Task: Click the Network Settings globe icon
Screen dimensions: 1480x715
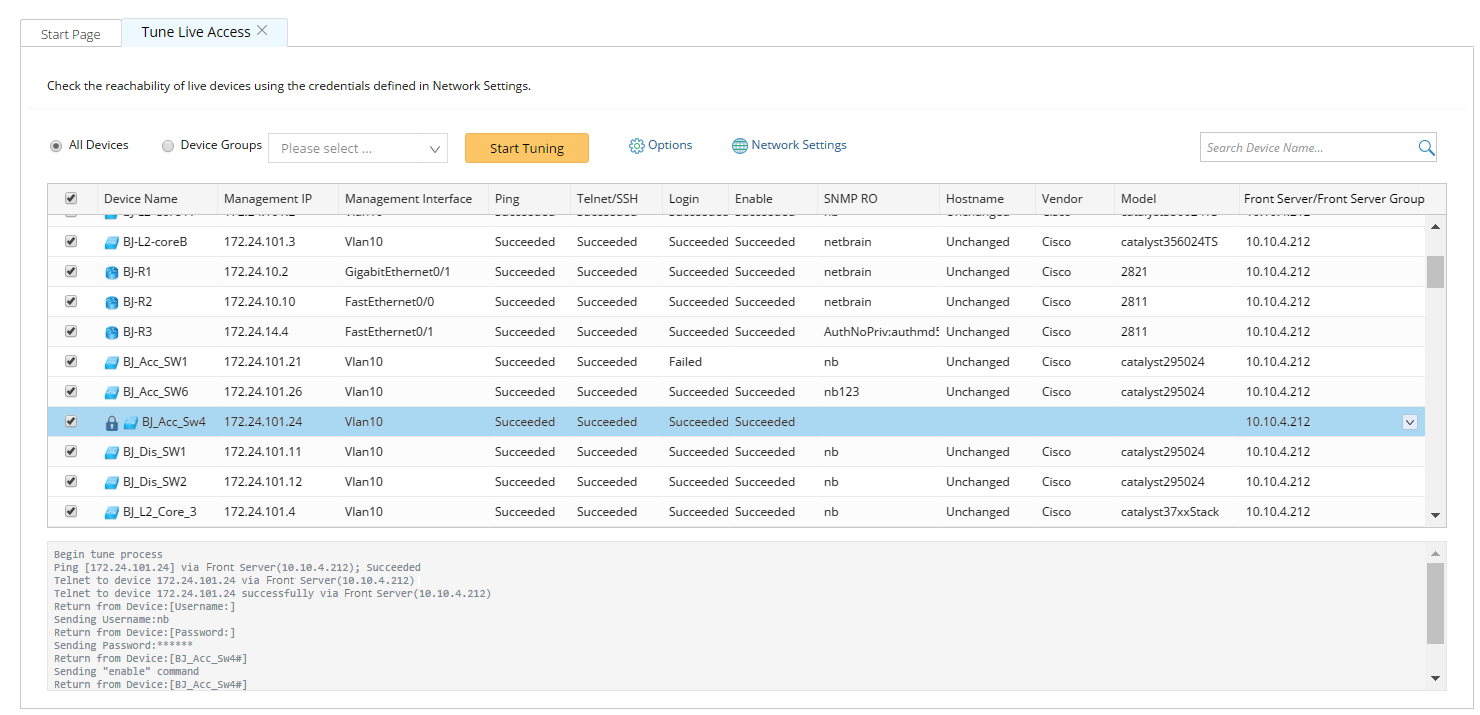Action: click(740, 146)
